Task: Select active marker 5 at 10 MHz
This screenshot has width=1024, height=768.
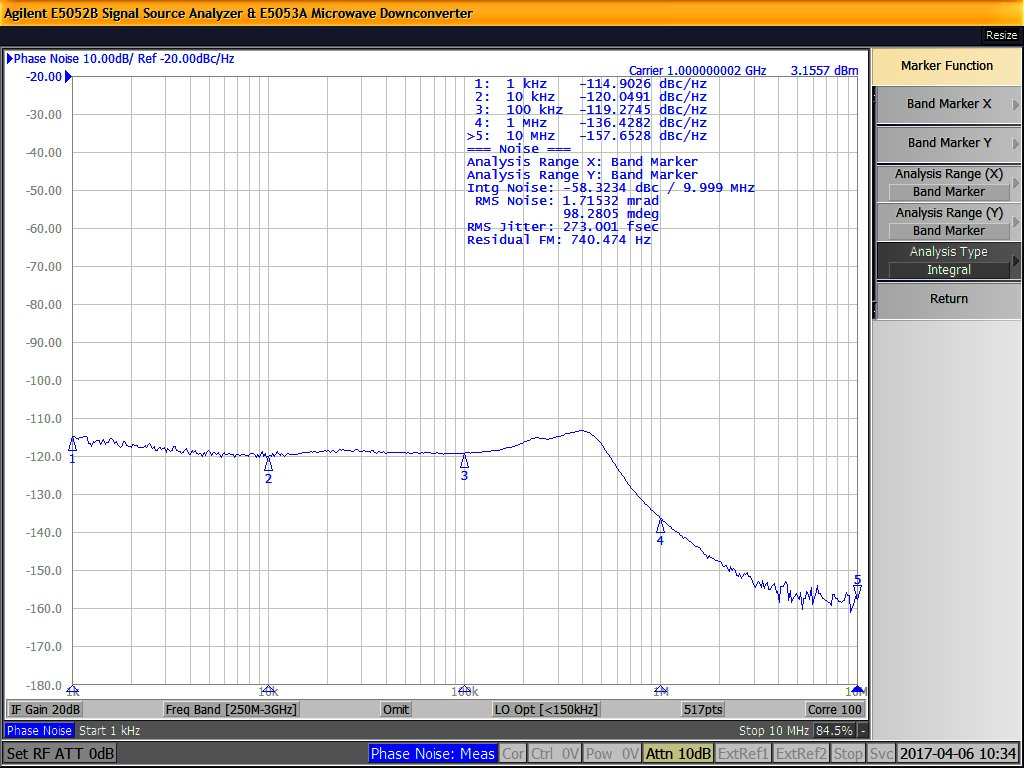Action: pos(857,591)
